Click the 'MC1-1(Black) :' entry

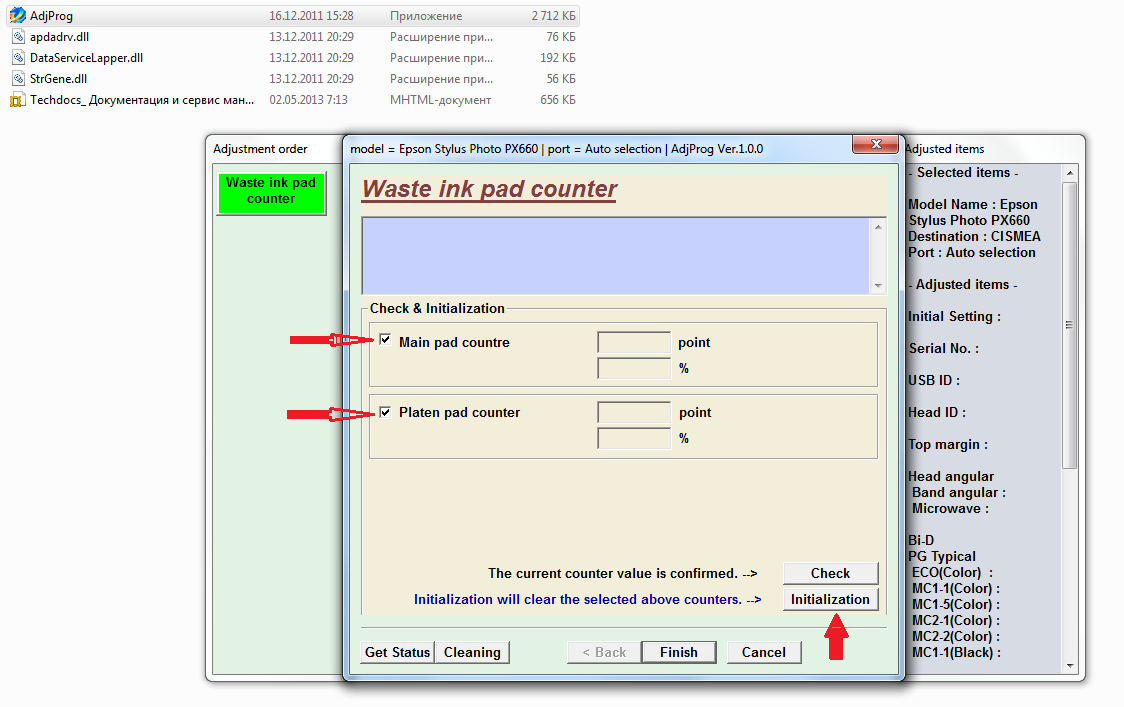[x=956, y=653]
